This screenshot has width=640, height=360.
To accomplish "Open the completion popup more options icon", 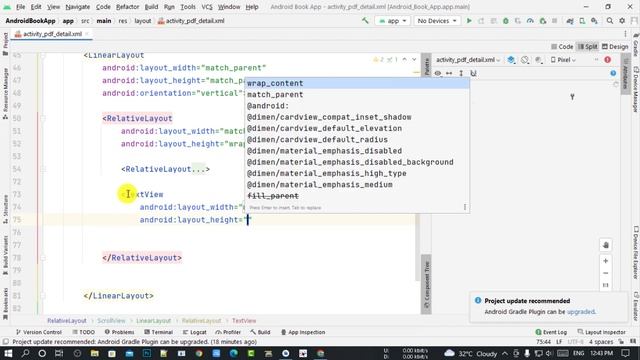I will click(x=464, y=207).
